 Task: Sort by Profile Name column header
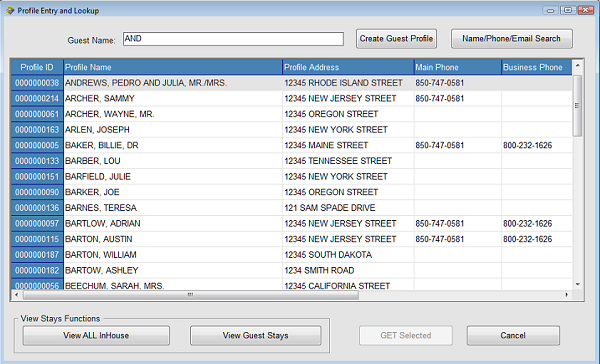[173, 67]
